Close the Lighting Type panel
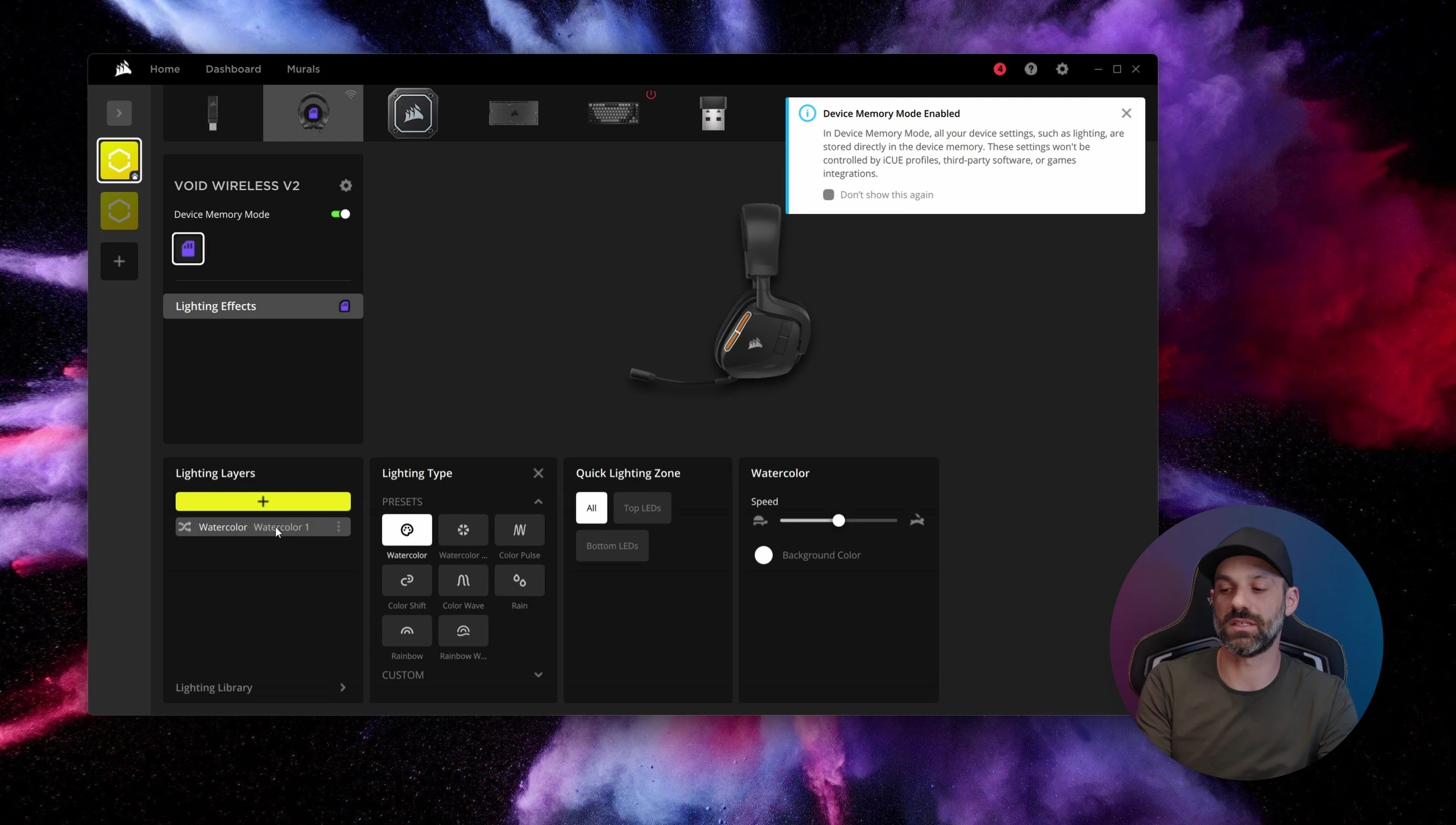 click(538, 473)
